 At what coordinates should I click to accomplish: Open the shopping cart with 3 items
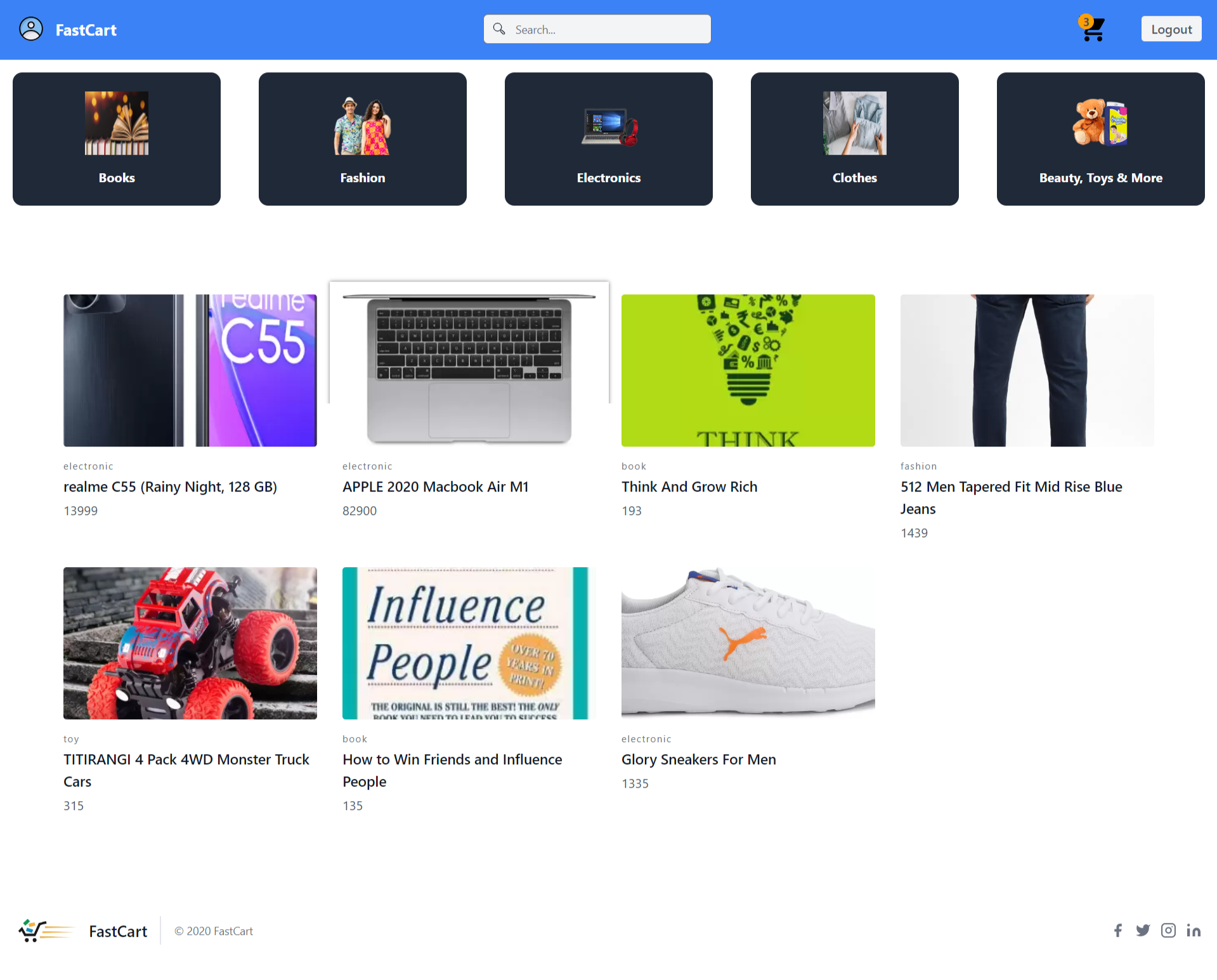1092,30
